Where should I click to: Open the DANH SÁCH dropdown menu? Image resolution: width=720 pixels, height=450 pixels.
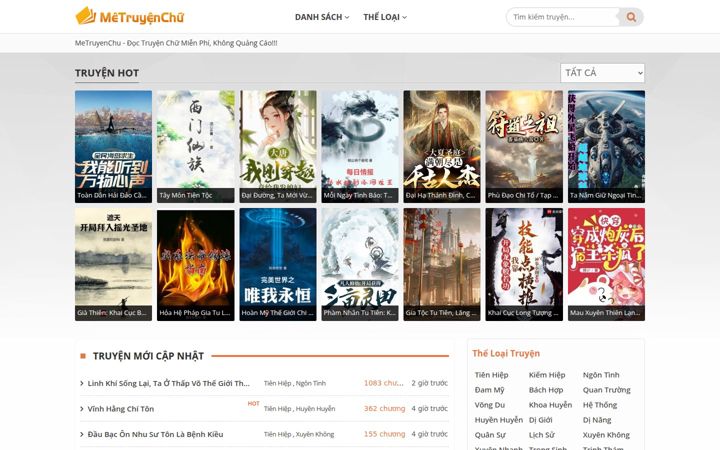pos(322,17)
